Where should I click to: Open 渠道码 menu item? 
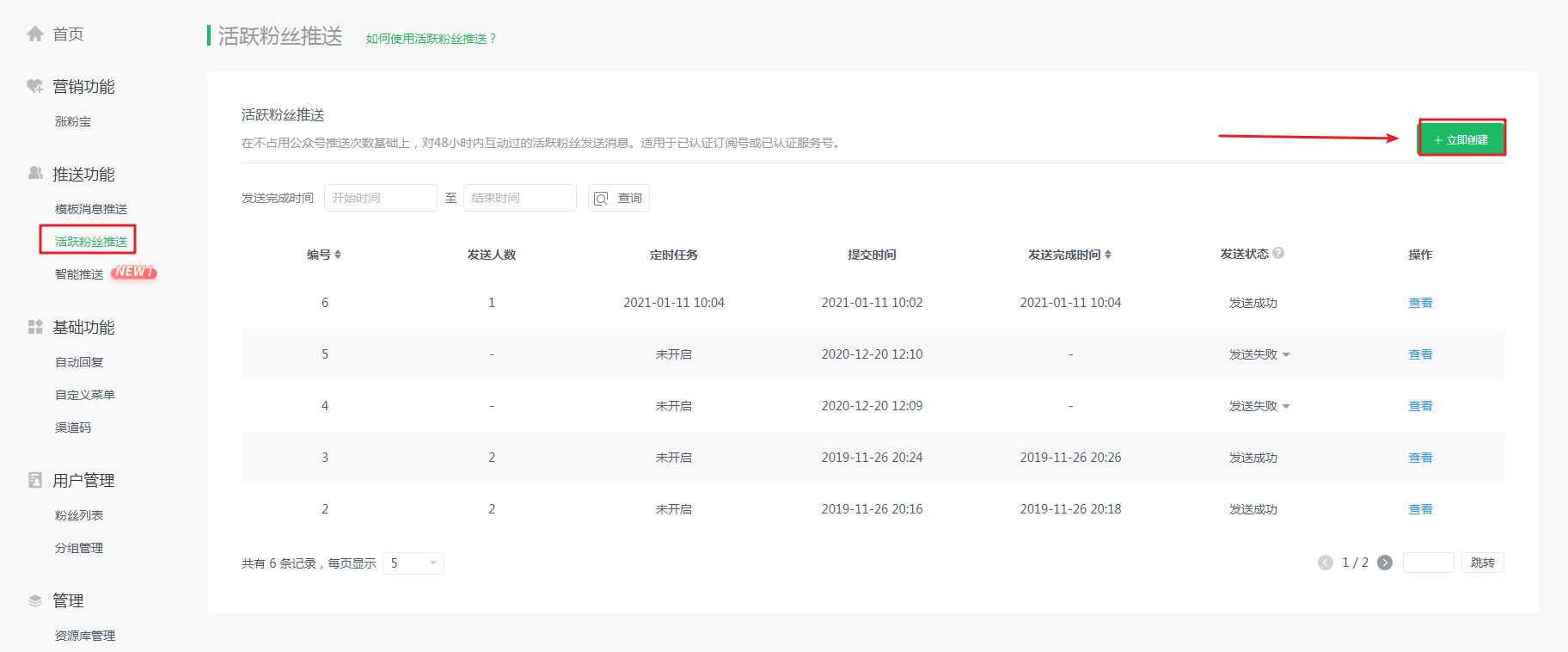(x=73, y=427)
